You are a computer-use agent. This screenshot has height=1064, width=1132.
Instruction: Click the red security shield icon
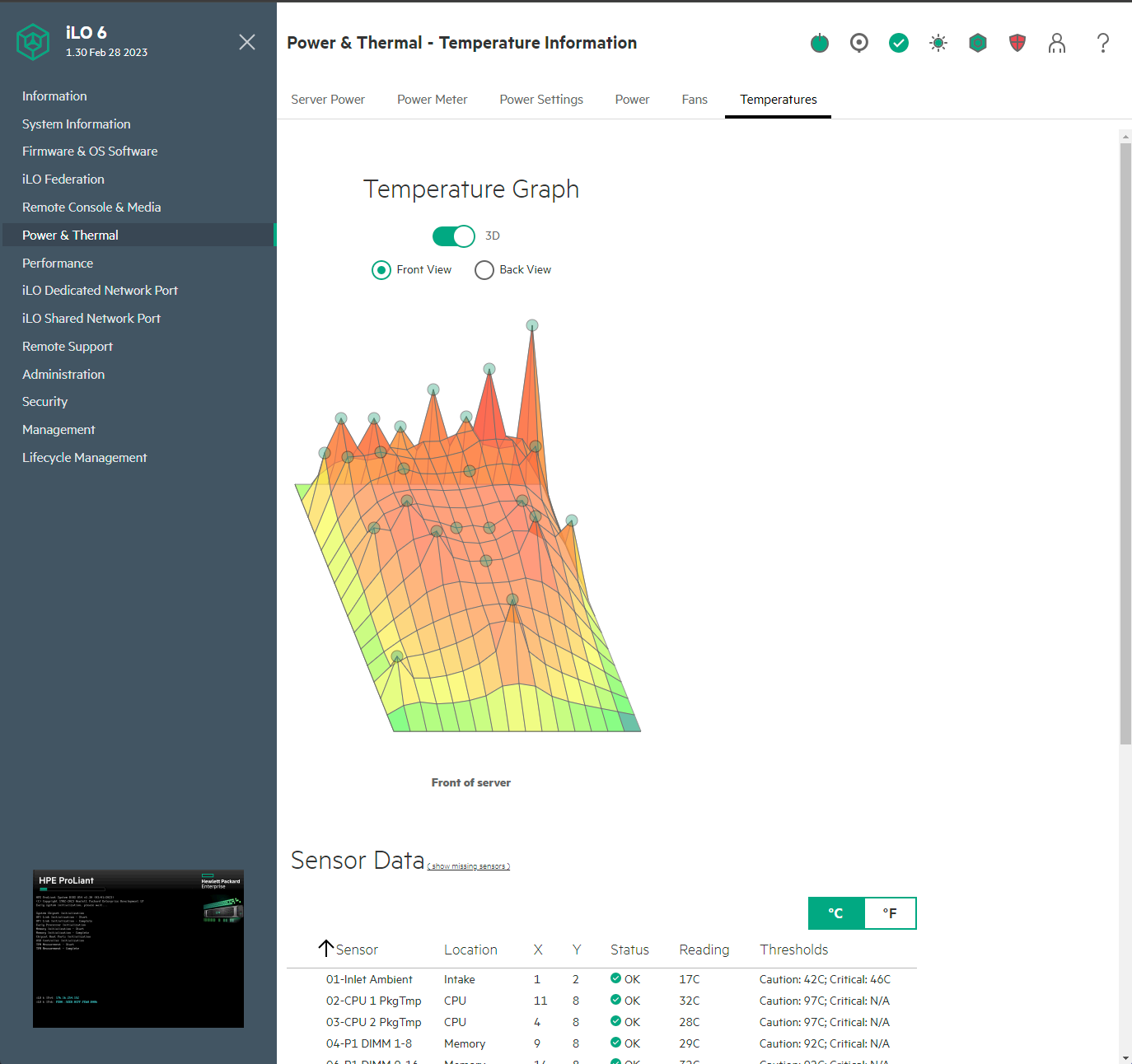(x=1017, y=43)
